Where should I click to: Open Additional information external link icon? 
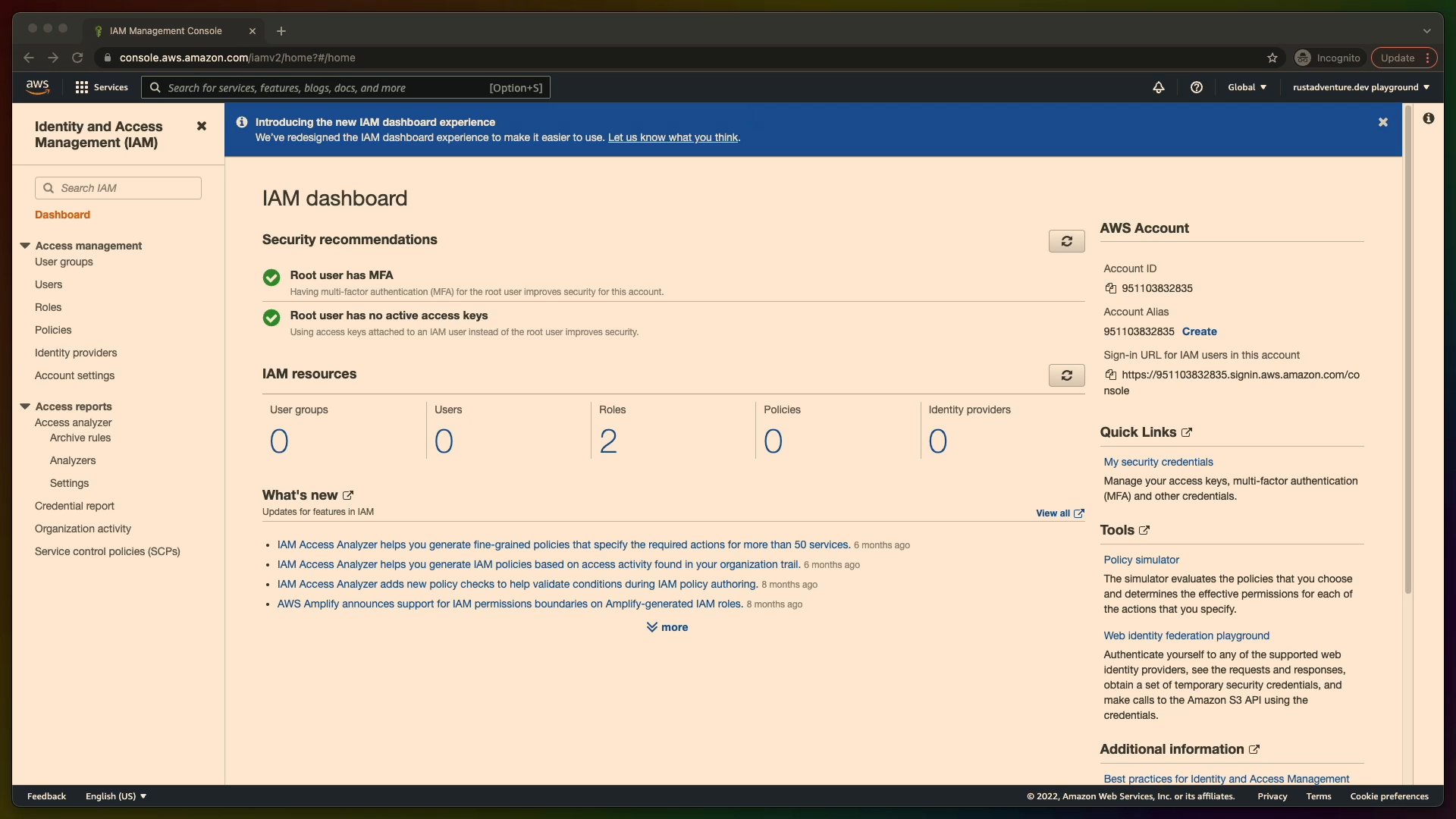pos(1254,749)
